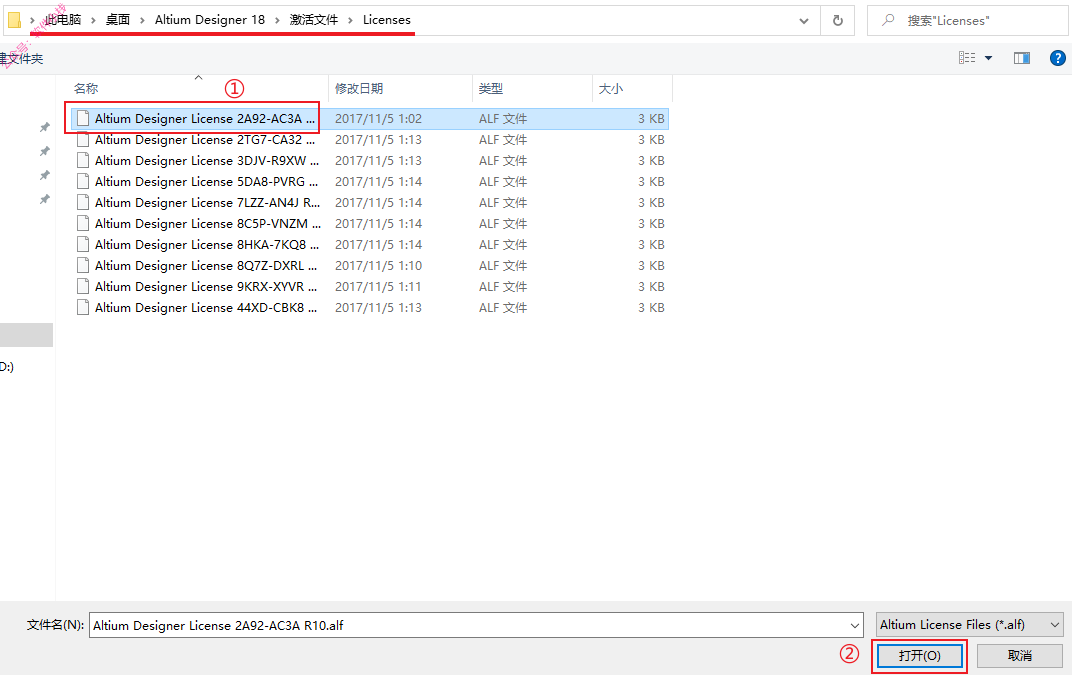Open the Altium License Files type filter
This screenshot has width=1072, height=675.
[969, 624]
